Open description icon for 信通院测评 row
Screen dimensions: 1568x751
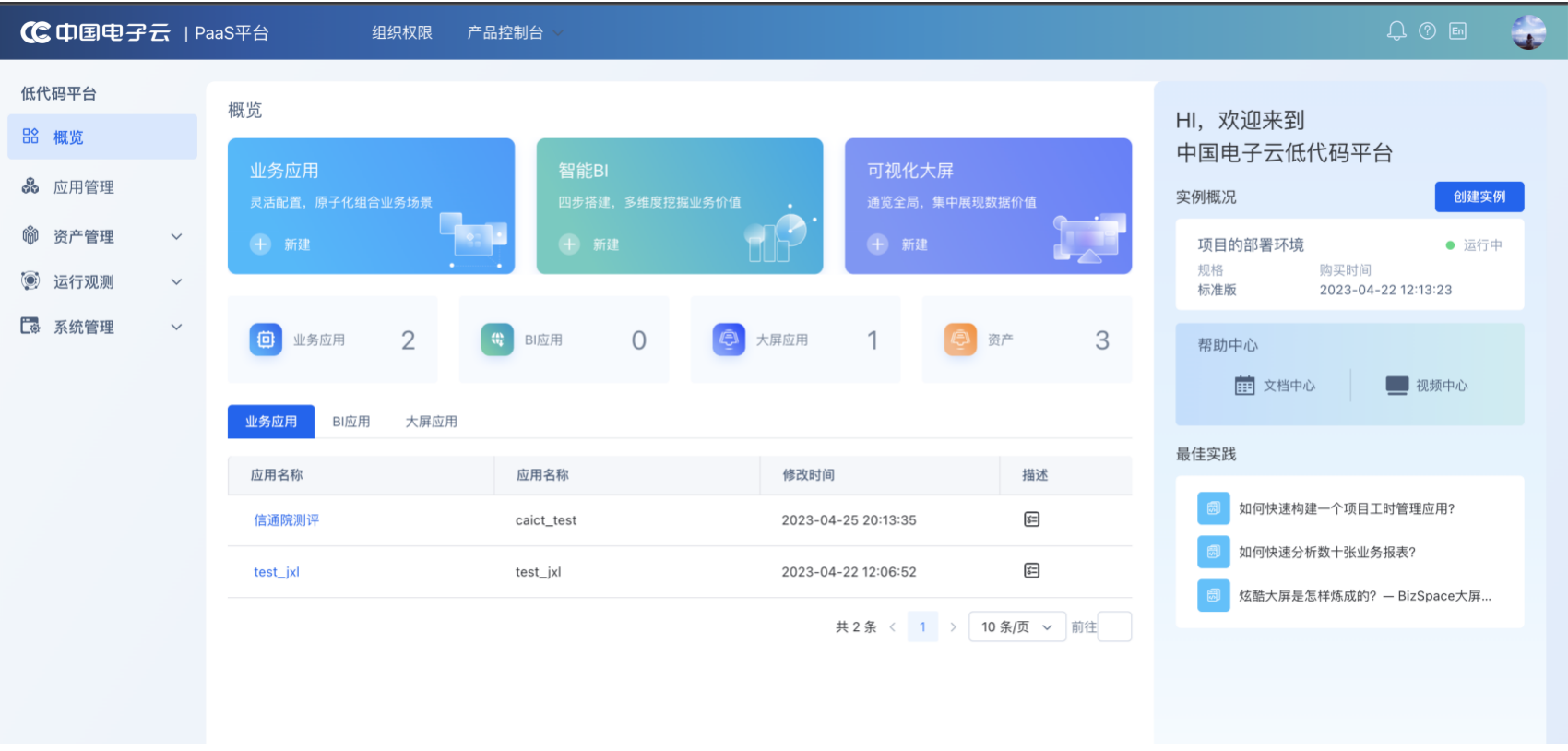[x=1031, y=519]
